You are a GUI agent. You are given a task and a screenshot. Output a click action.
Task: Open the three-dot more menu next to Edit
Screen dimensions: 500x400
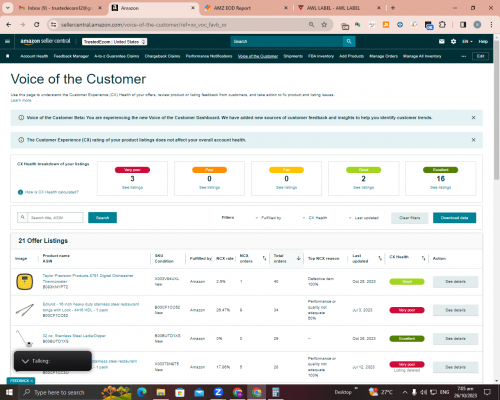(464, 56)
